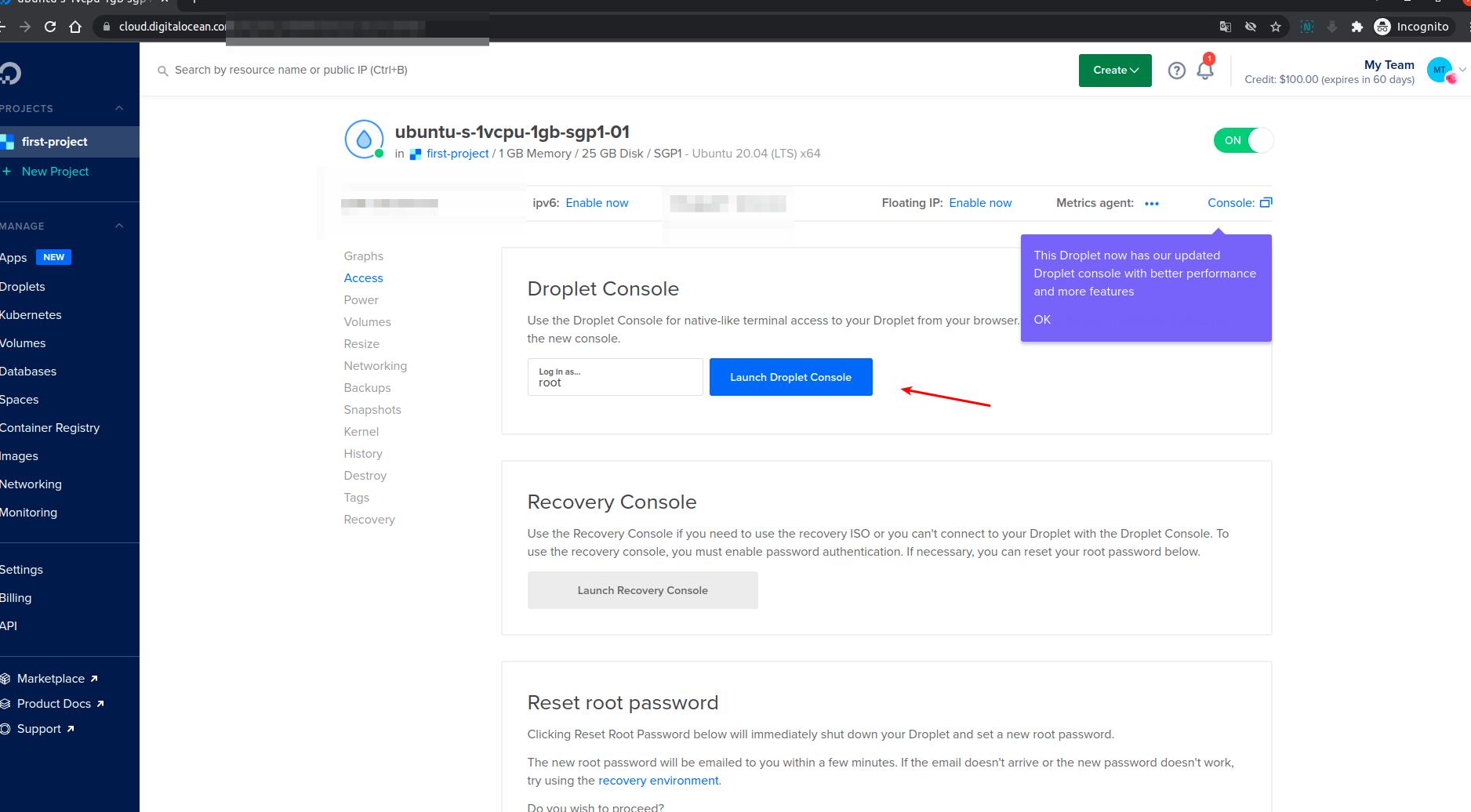Image resolution: width=1471 pixels, height=812 pixels.
Task: Open the 'Log in as' root selector
Action: 616,377
